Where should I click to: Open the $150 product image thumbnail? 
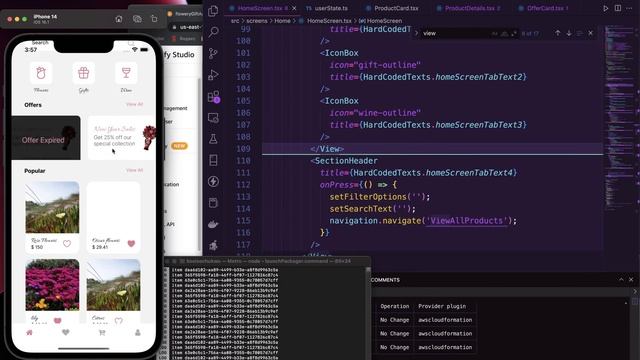pyautogui.click(x=52, y=207)
